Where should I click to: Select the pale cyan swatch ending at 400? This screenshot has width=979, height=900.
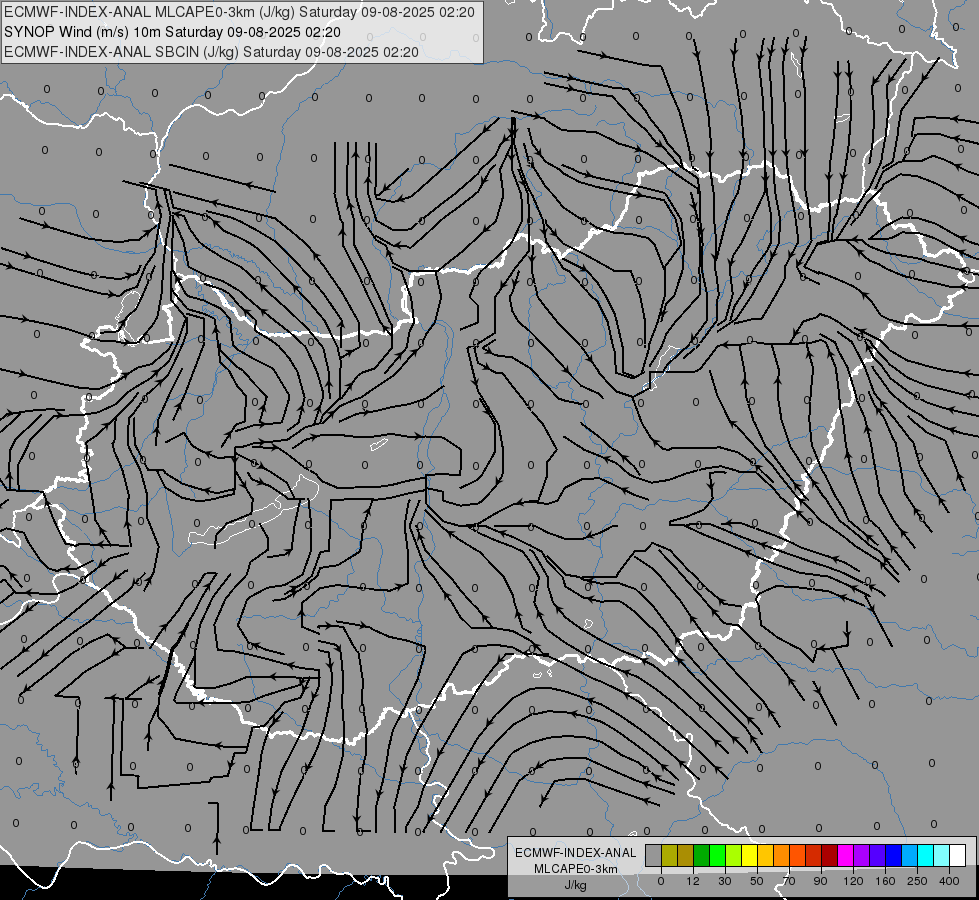[942, 855]
